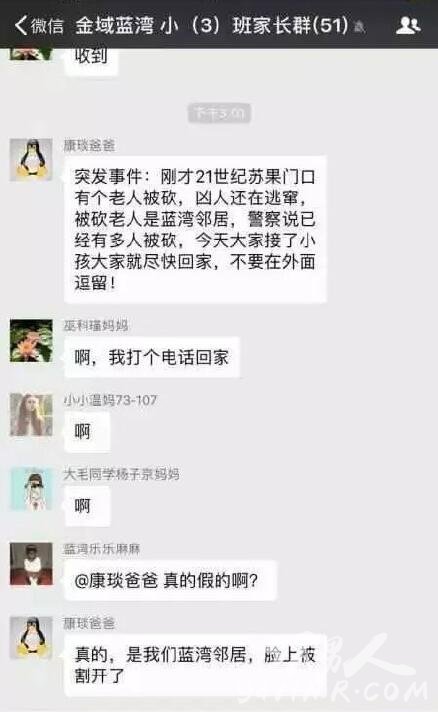
Task: Open 蓝湾乐乐麻麻 avatar picture
Action: [x=31, y=564]
